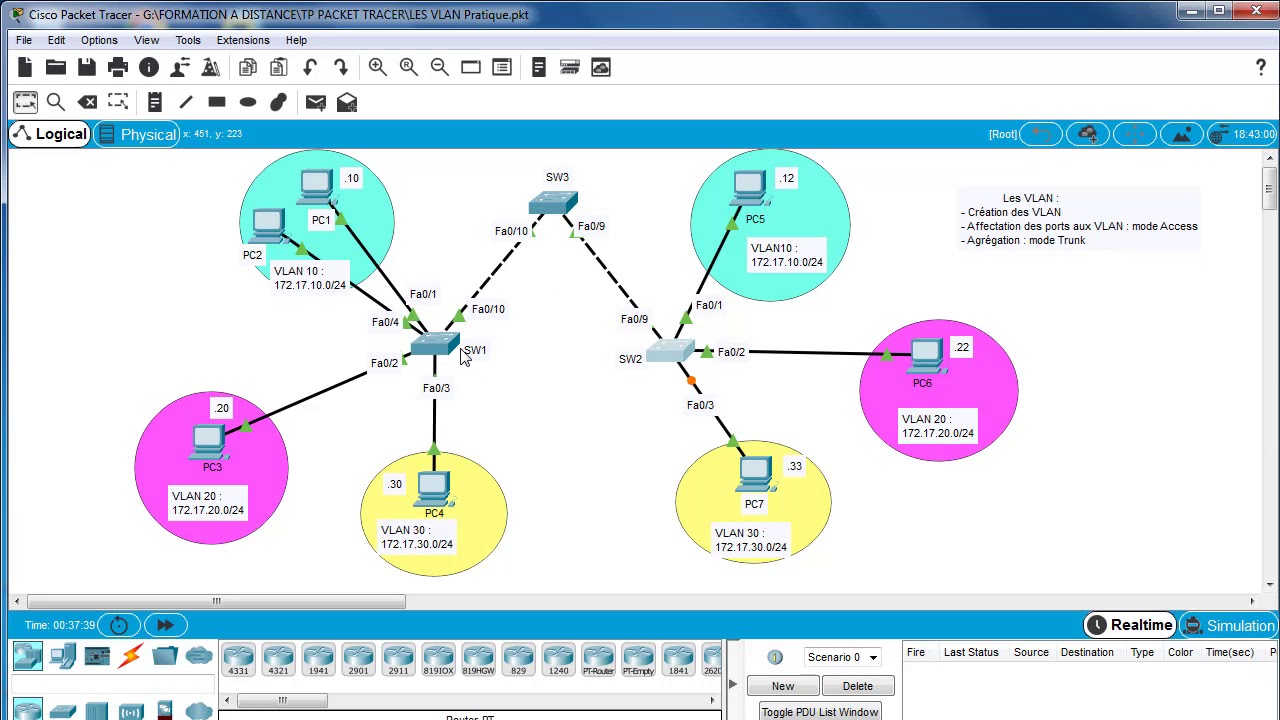
Task: Switch to Simulation mode
Action: [1229, 625]
